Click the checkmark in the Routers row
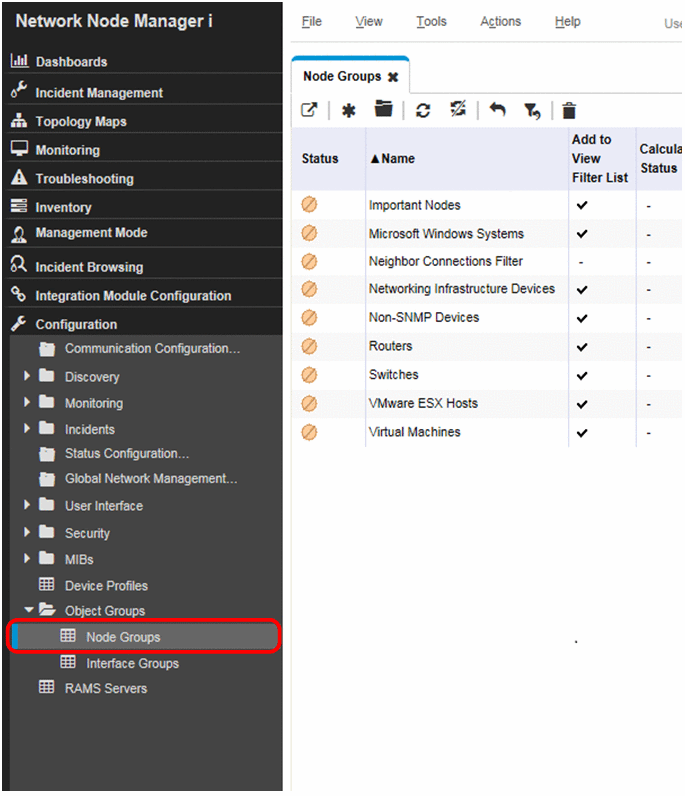 [x=582, y=346]
